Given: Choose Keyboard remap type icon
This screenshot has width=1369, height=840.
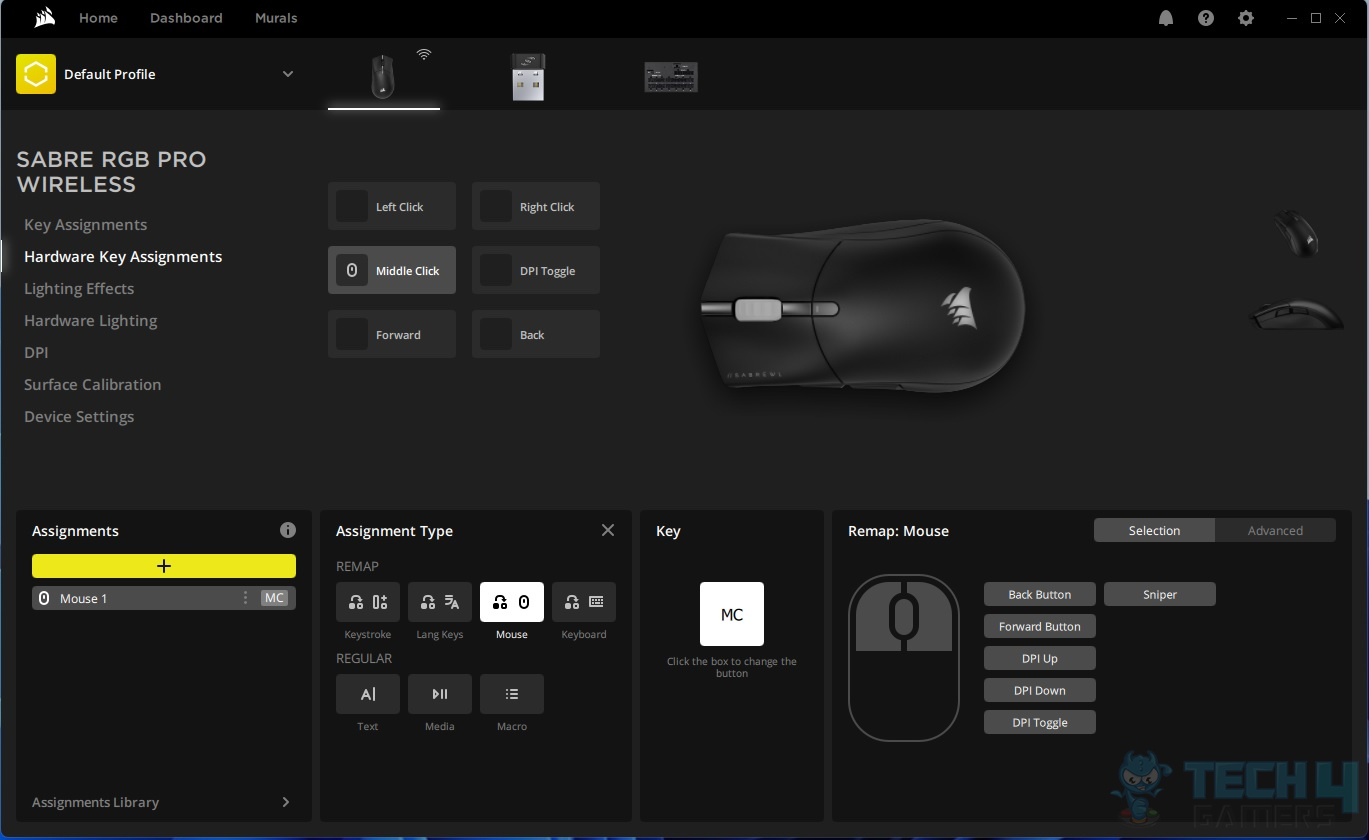Looking at the screenshot, I should [x=584, y=602].
